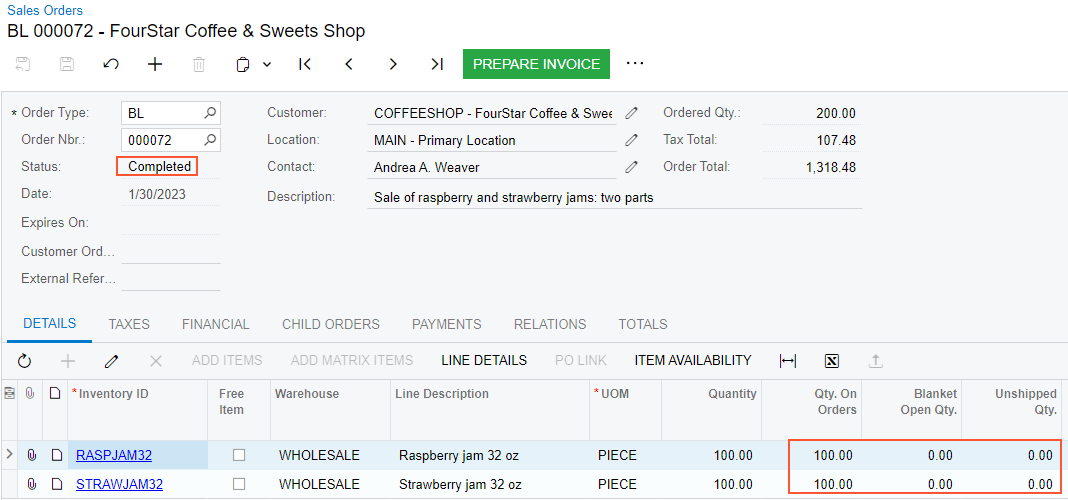This screenshot has height=500, width=1068.
Task: Open more actions ellipsis menu
Action: [x=635, y=63]
